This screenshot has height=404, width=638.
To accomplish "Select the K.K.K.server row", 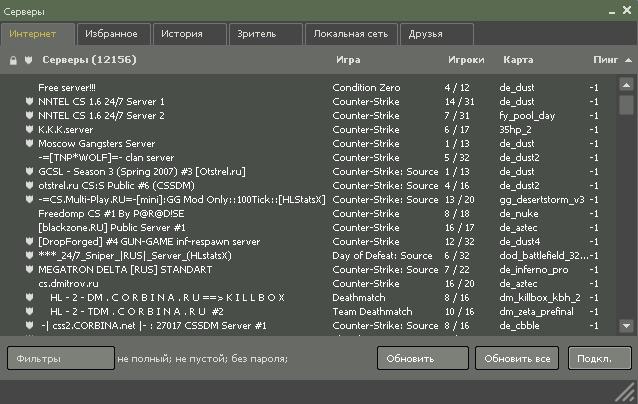I will point(309,129).
